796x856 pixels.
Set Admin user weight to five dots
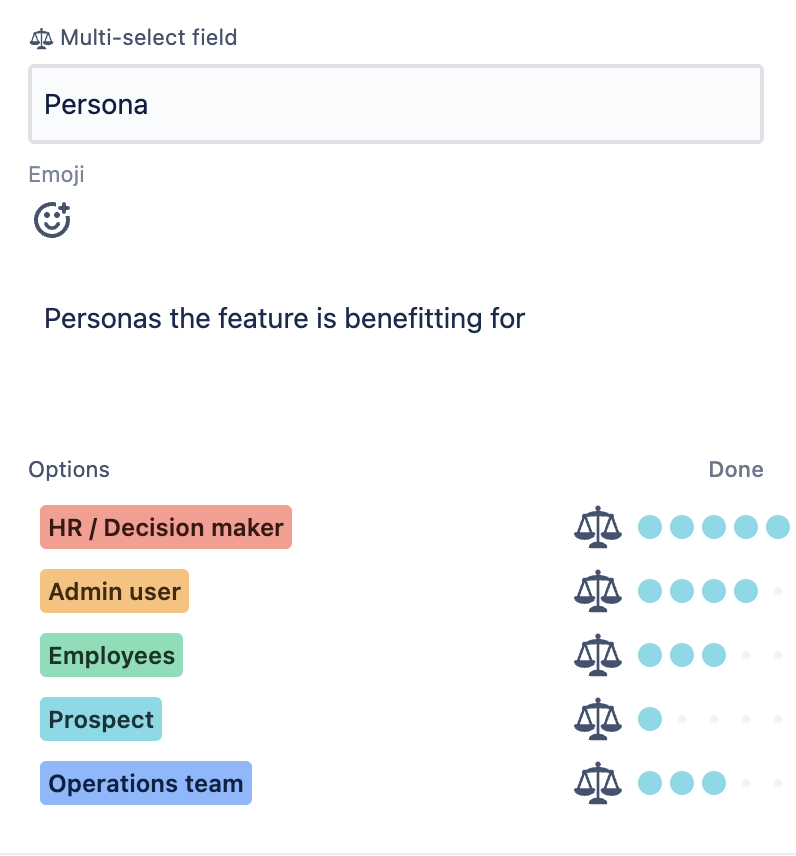point(777,591)
